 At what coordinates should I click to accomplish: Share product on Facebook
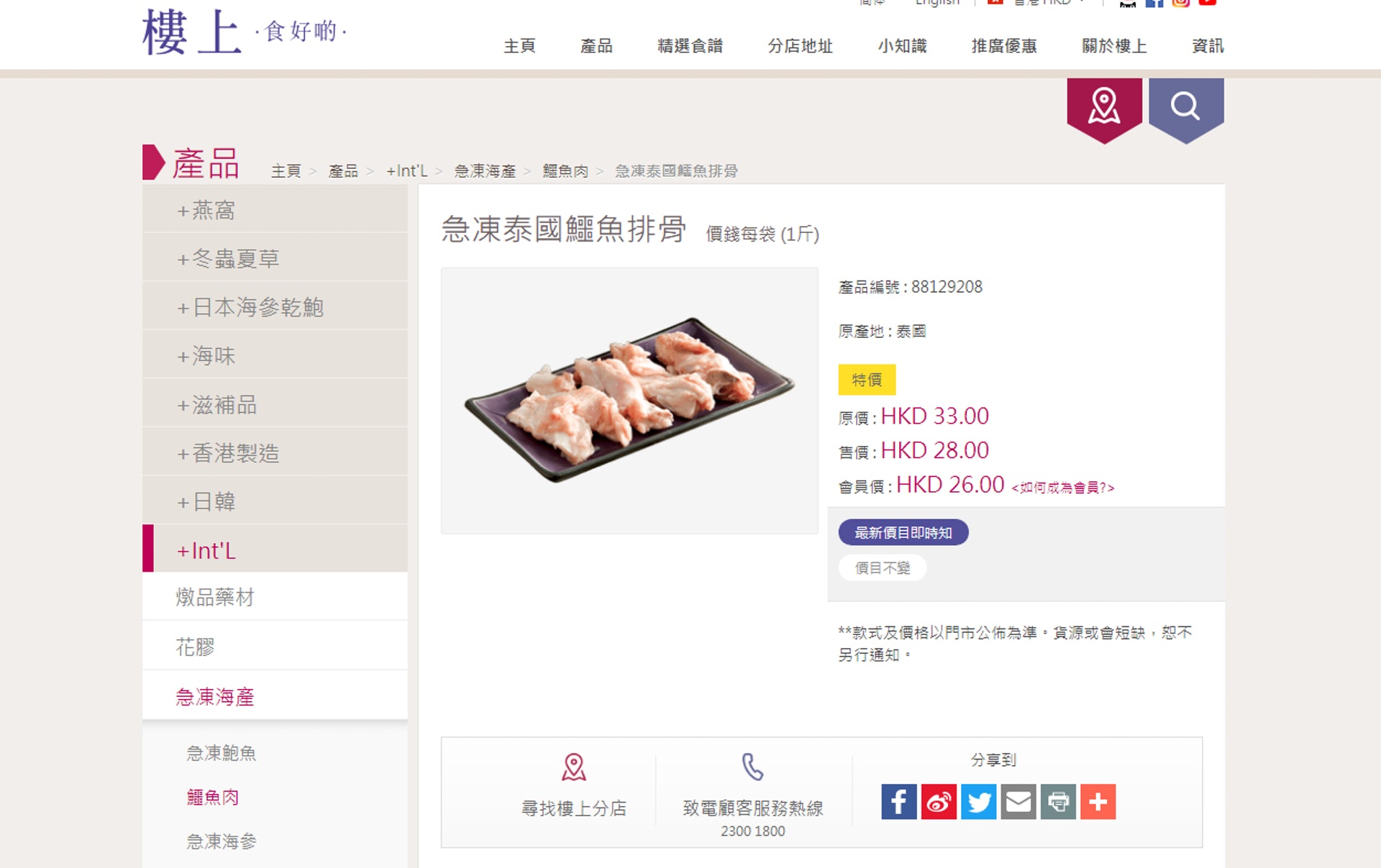[899, 801]
